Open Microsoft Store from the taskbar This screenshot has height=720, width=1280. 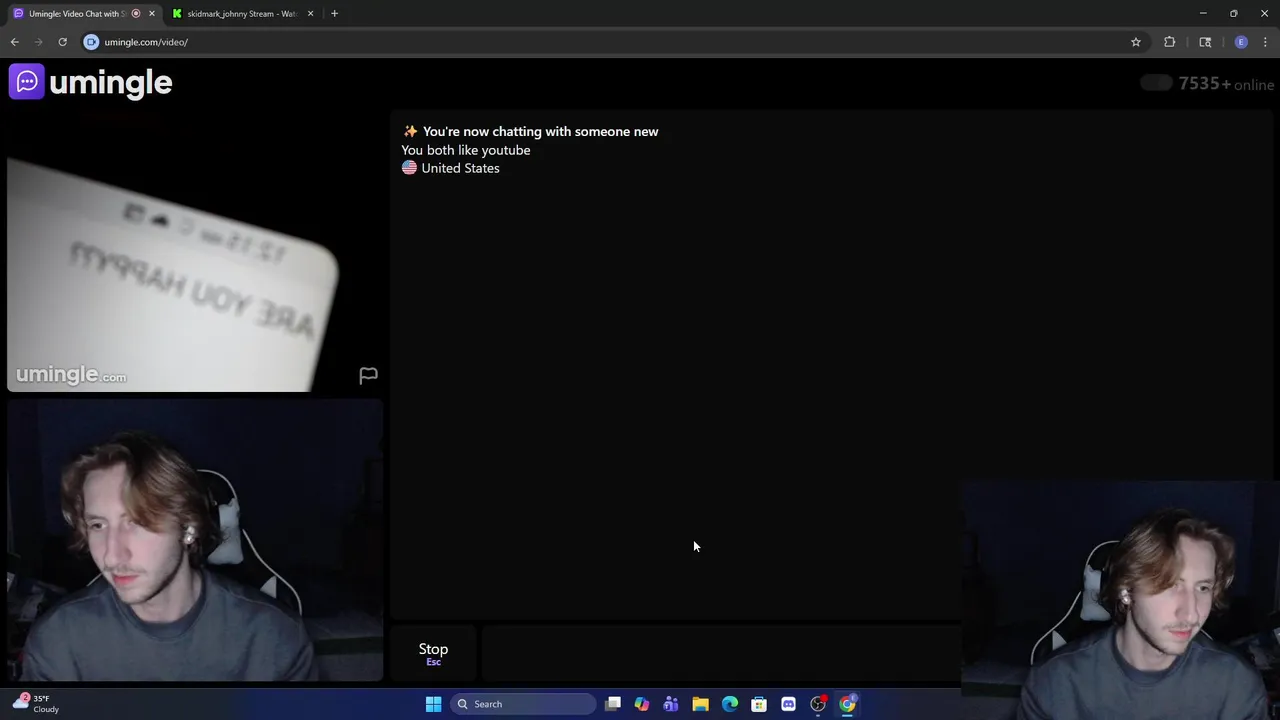pyautogui.click(x=759, y=704)
